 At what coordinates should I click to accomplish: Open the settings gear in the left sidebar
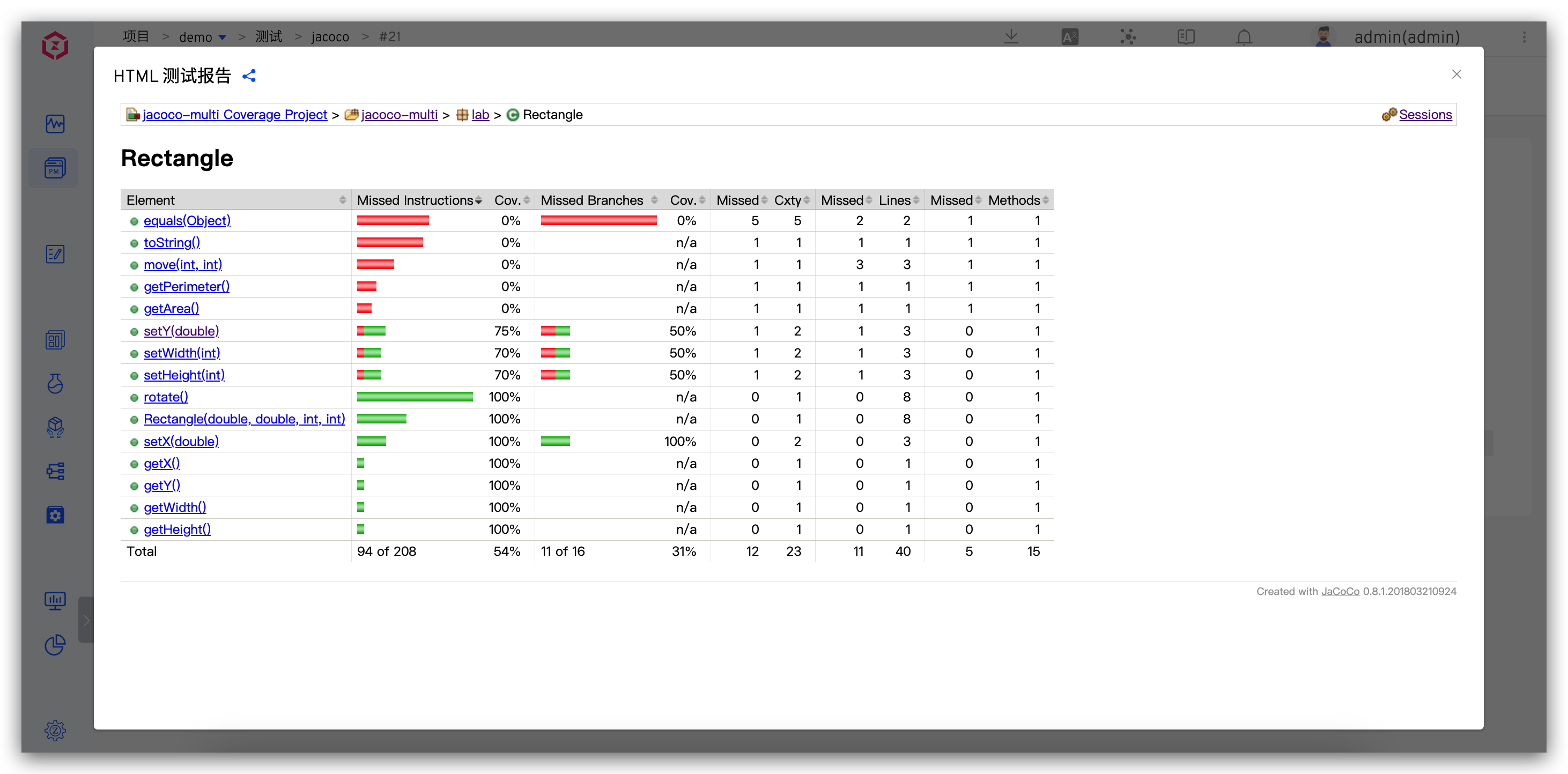pos(55,730)
